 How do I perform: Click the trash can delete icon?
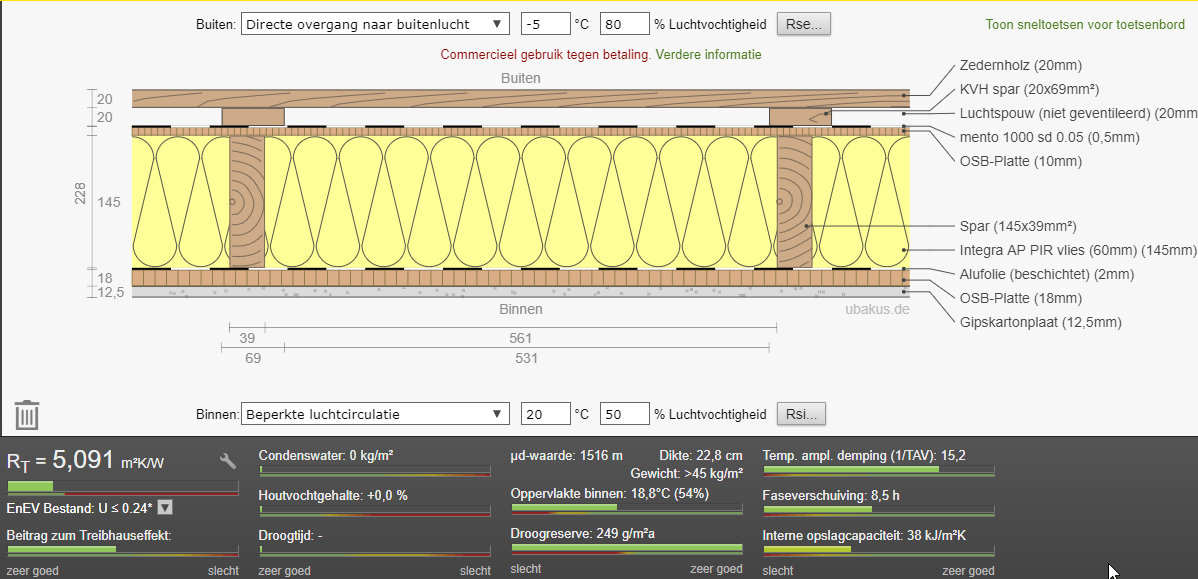(27, 414)
